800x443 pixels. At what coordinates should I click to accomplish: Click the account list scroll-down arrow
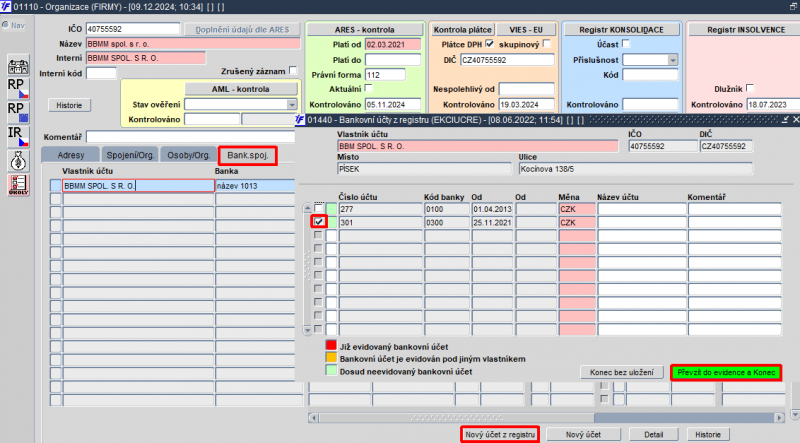tap(307, 330)
